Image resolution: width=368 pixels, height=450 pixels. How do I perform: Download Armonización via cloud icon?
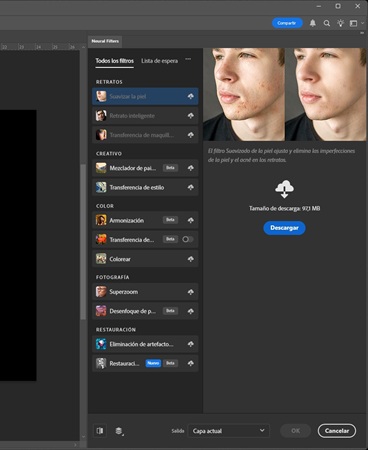point(190,220)
